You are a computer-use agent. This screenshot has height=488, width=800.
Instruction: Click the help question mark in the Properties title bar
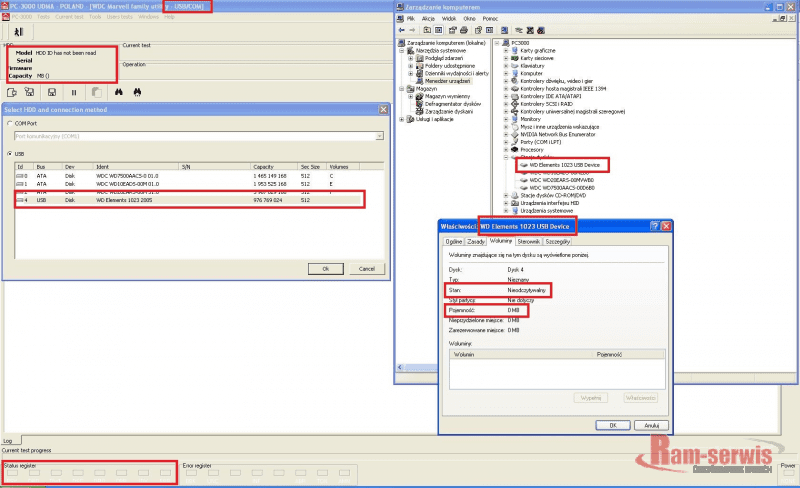[x=653, y=227]
